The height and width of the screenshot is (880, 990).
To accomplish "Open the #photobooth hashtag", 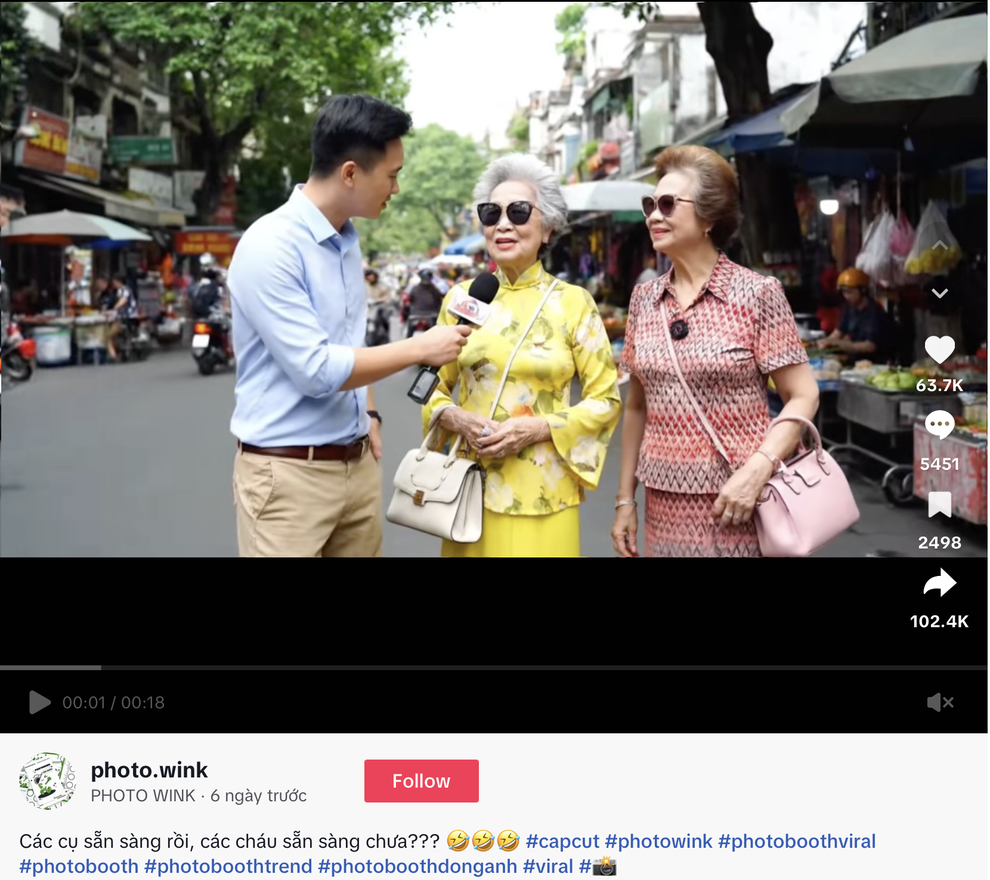I will 79,866.
